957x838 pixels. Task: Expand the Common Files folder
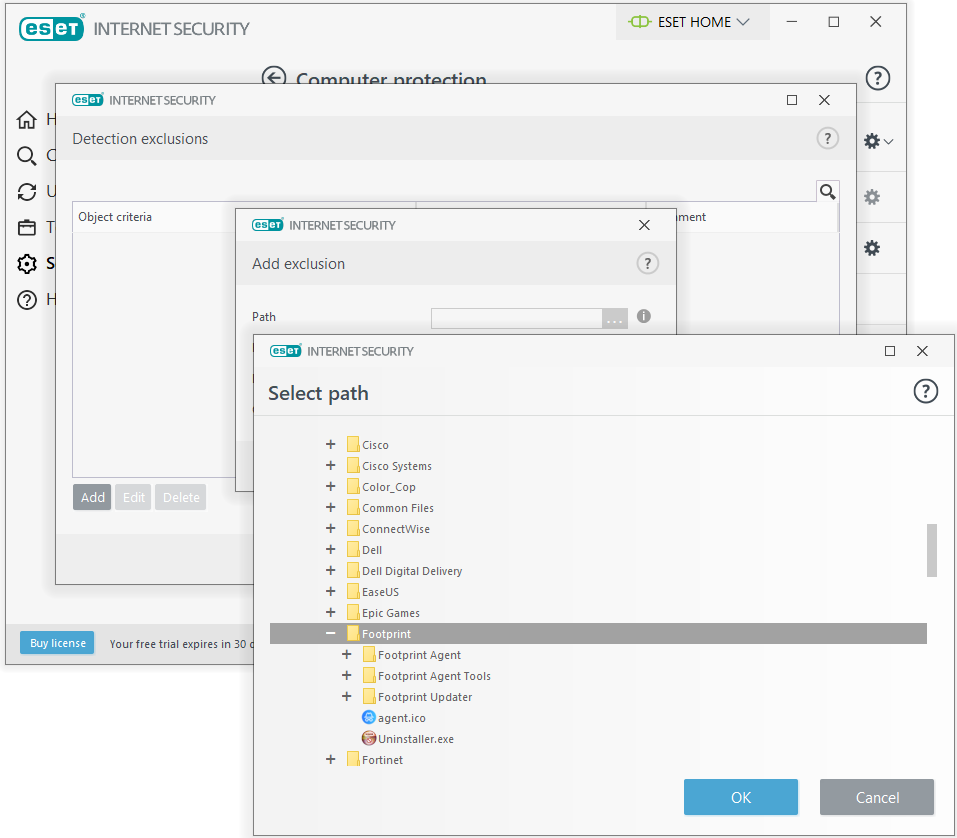click(331, 507)
